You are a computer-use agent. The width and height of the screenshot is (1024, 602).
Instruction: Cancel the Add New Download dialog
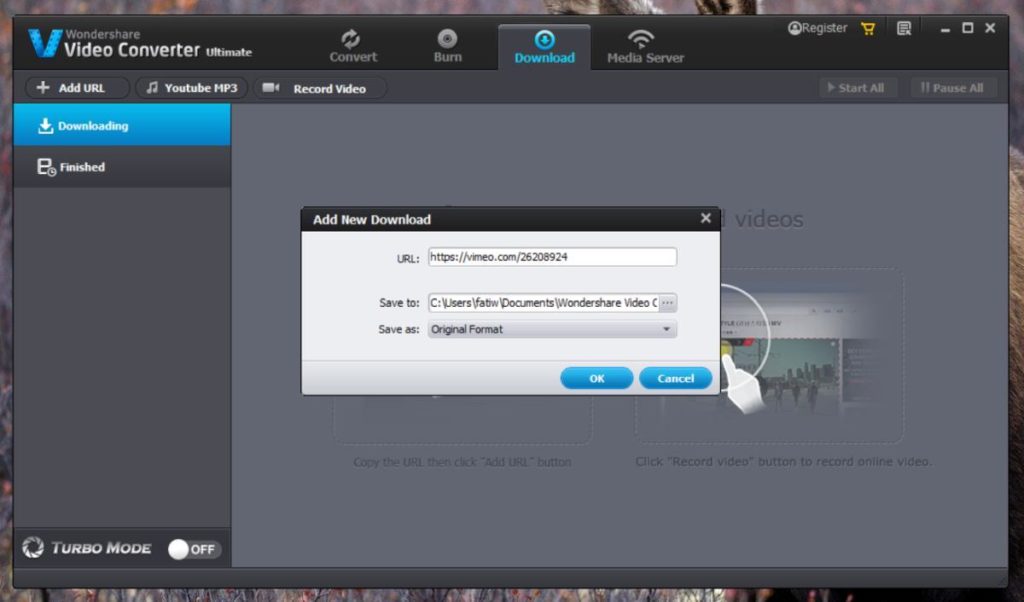(675, 378)
